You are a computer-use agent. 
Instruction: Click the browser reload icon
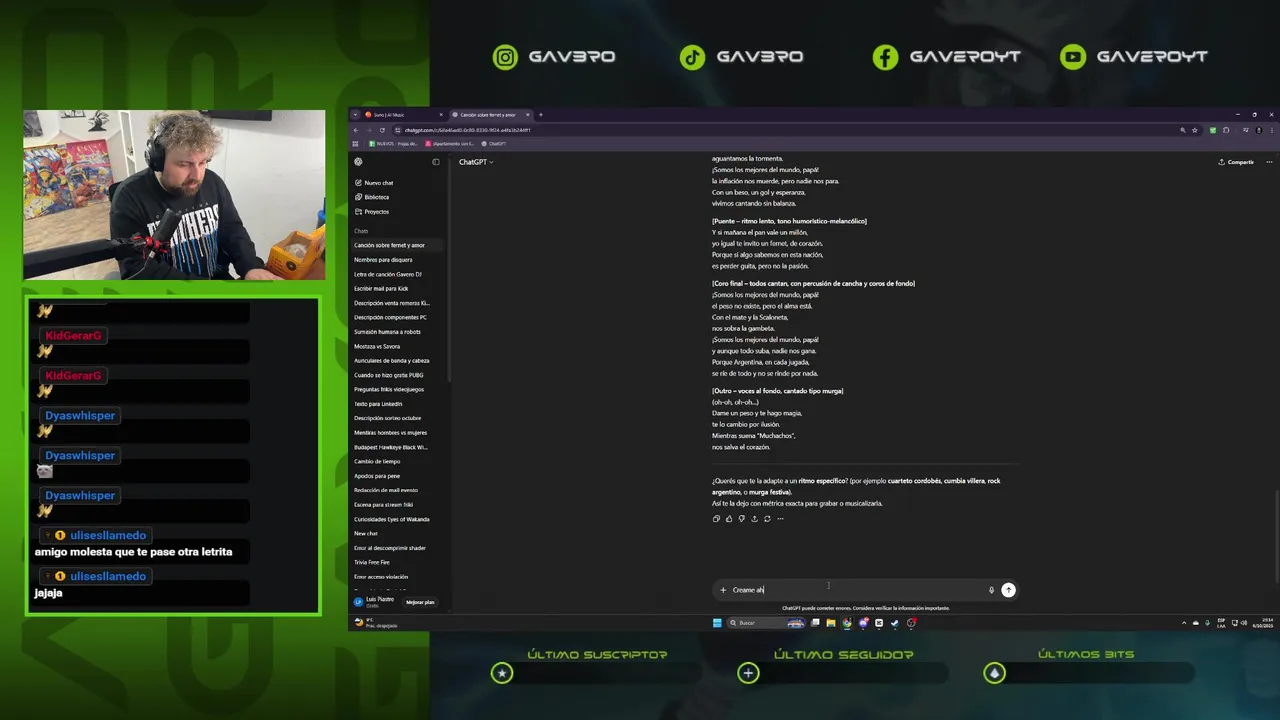(382, 130)
